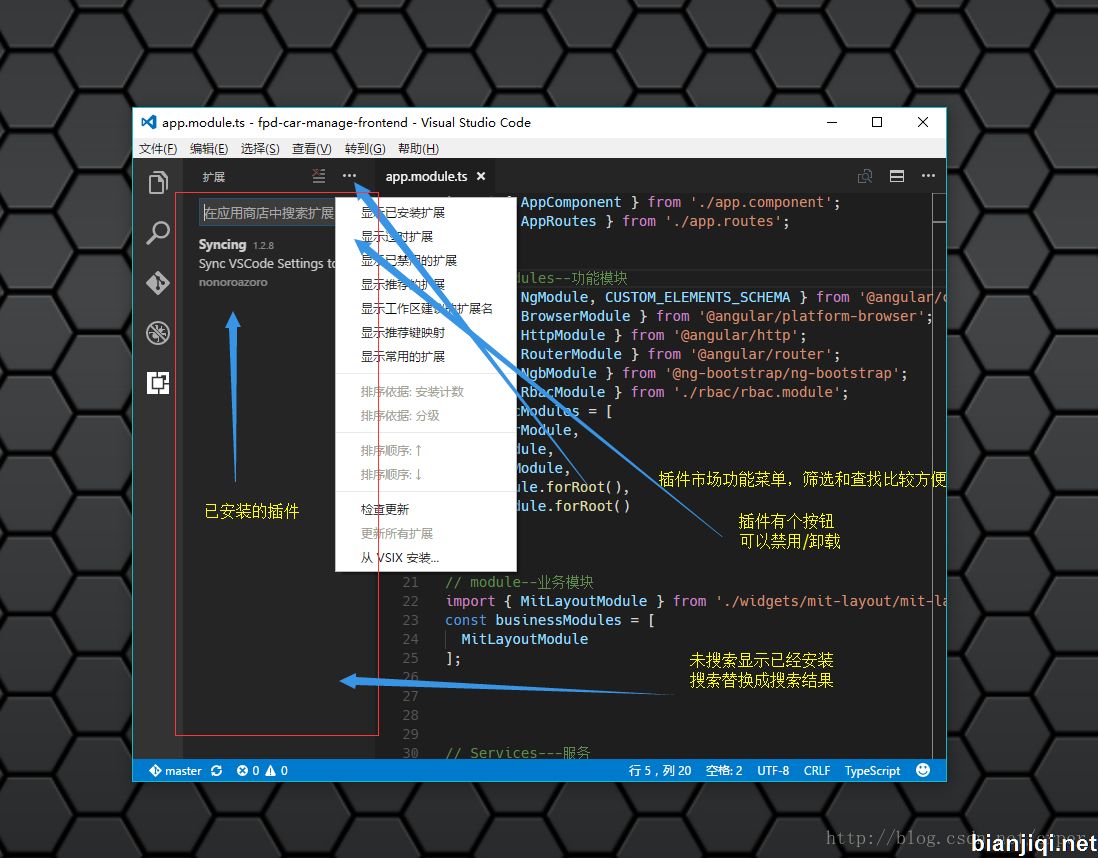
Task: Choose 显示推荐键映射 from the menu
Action: (x=426, y=333)
